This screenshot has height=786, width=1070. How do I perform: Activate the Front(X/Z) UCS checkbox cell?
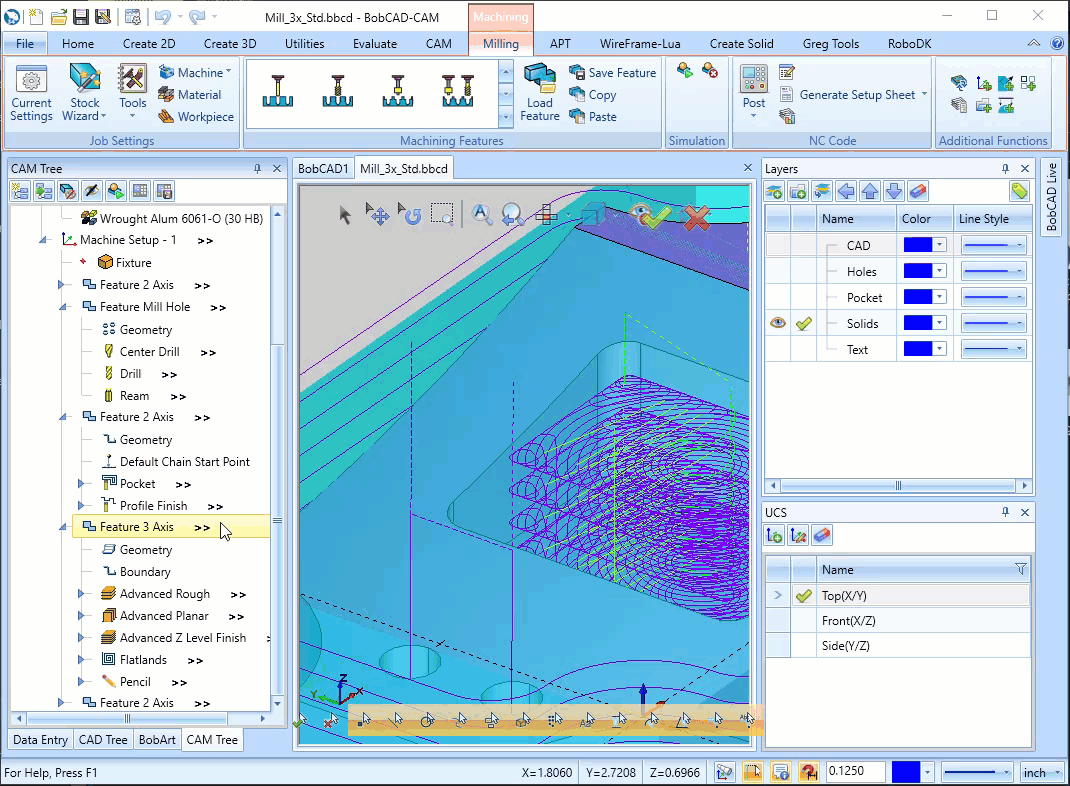pos(804,621)
